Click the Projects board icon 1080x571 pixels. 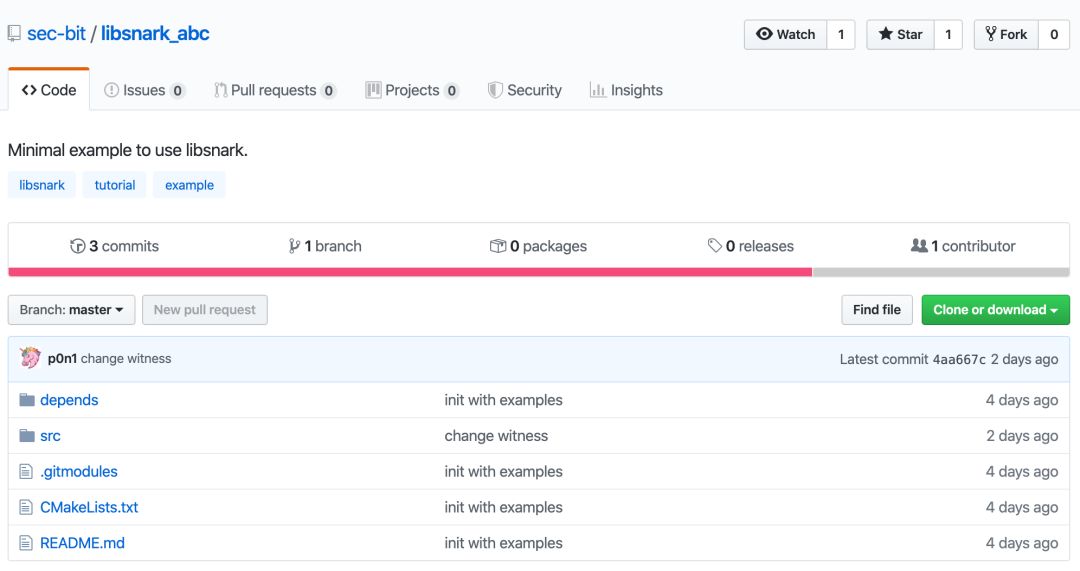pos(373,90)
